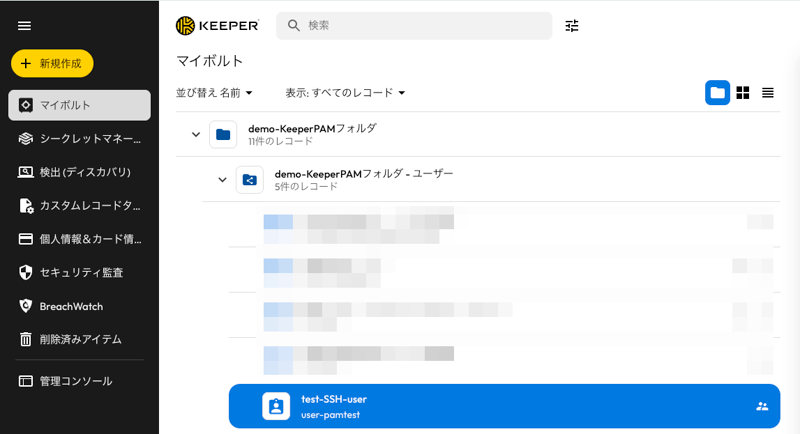The image size is (800, 434).
Task: Open セキュリティ監査 from the sidebar
Action: (x=80, y=272)
